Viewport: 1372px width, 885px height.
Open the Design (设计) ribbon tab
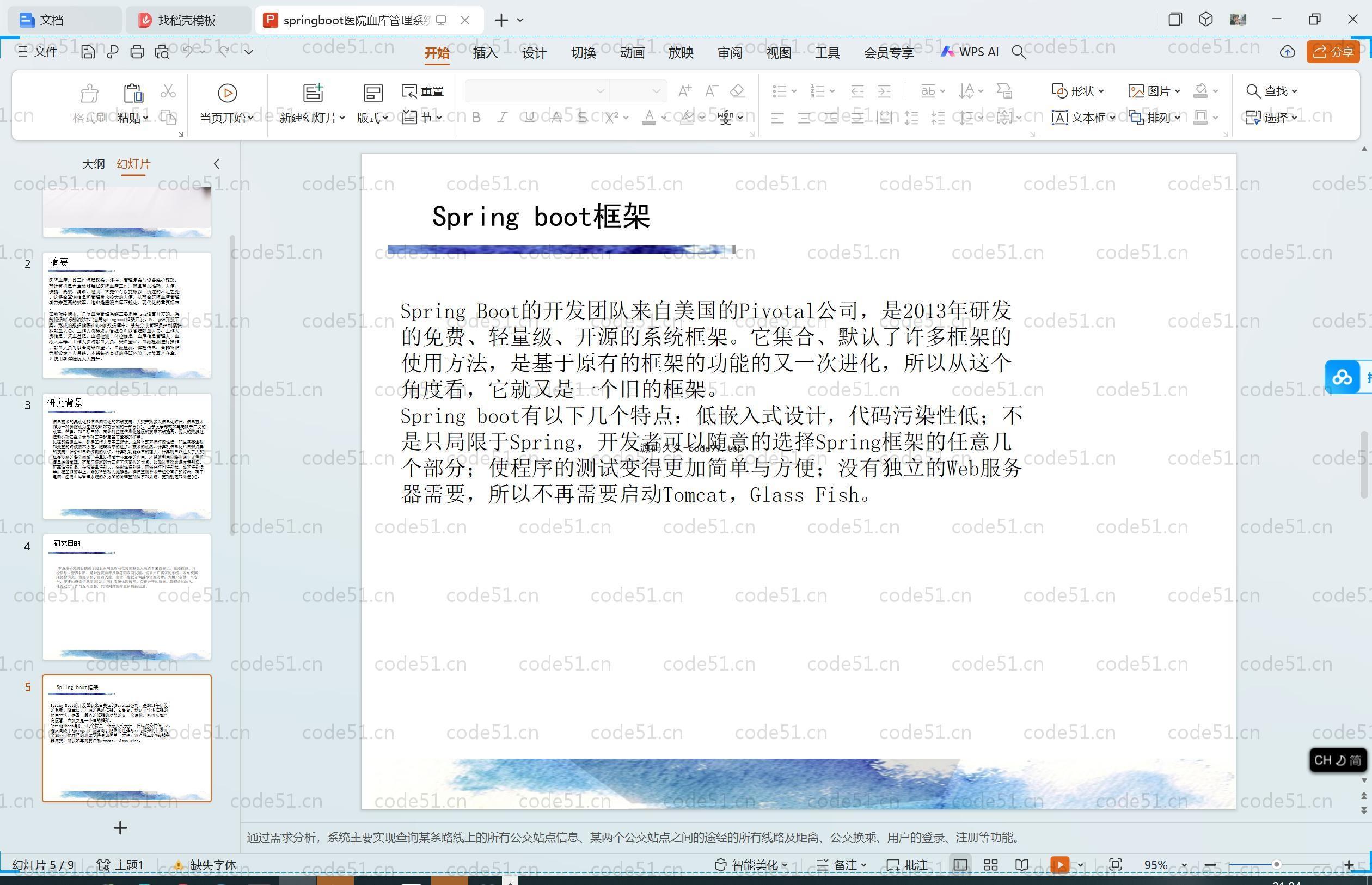coord(534,53)
